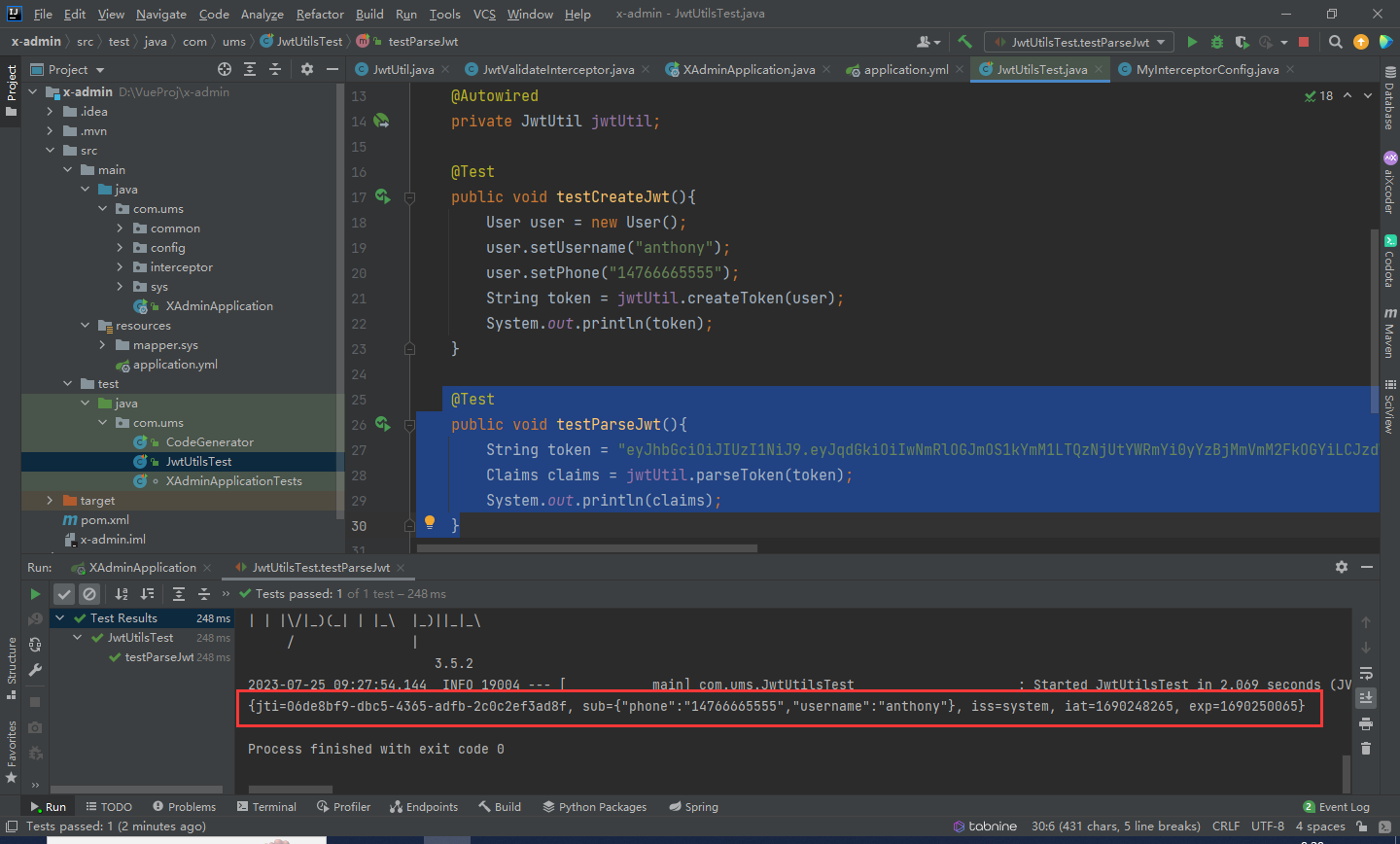
Task: Click CRLF line separator in status bar
Action: tap(1226, 826)
